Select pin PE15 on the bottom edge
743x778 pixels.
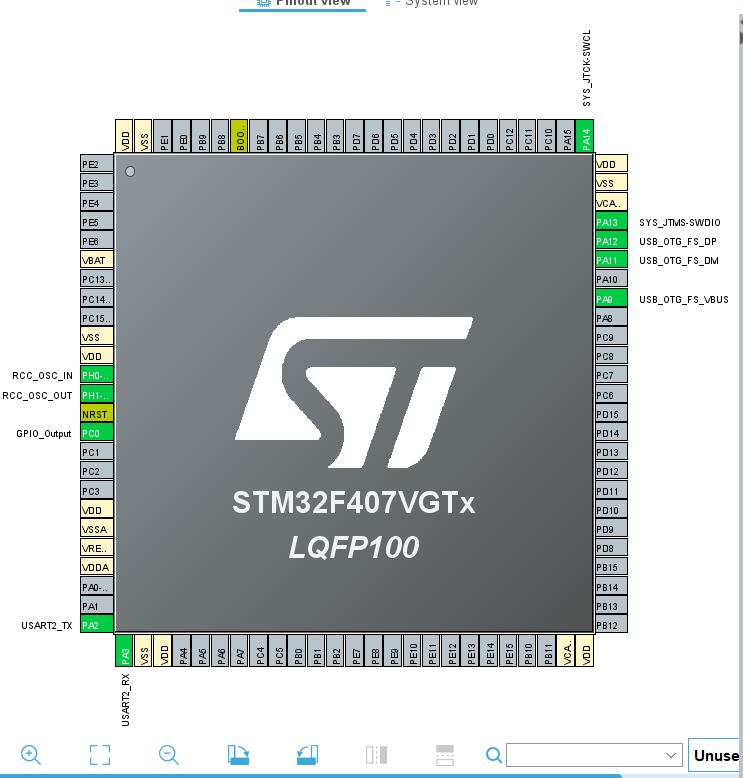(x=508, y=651)
